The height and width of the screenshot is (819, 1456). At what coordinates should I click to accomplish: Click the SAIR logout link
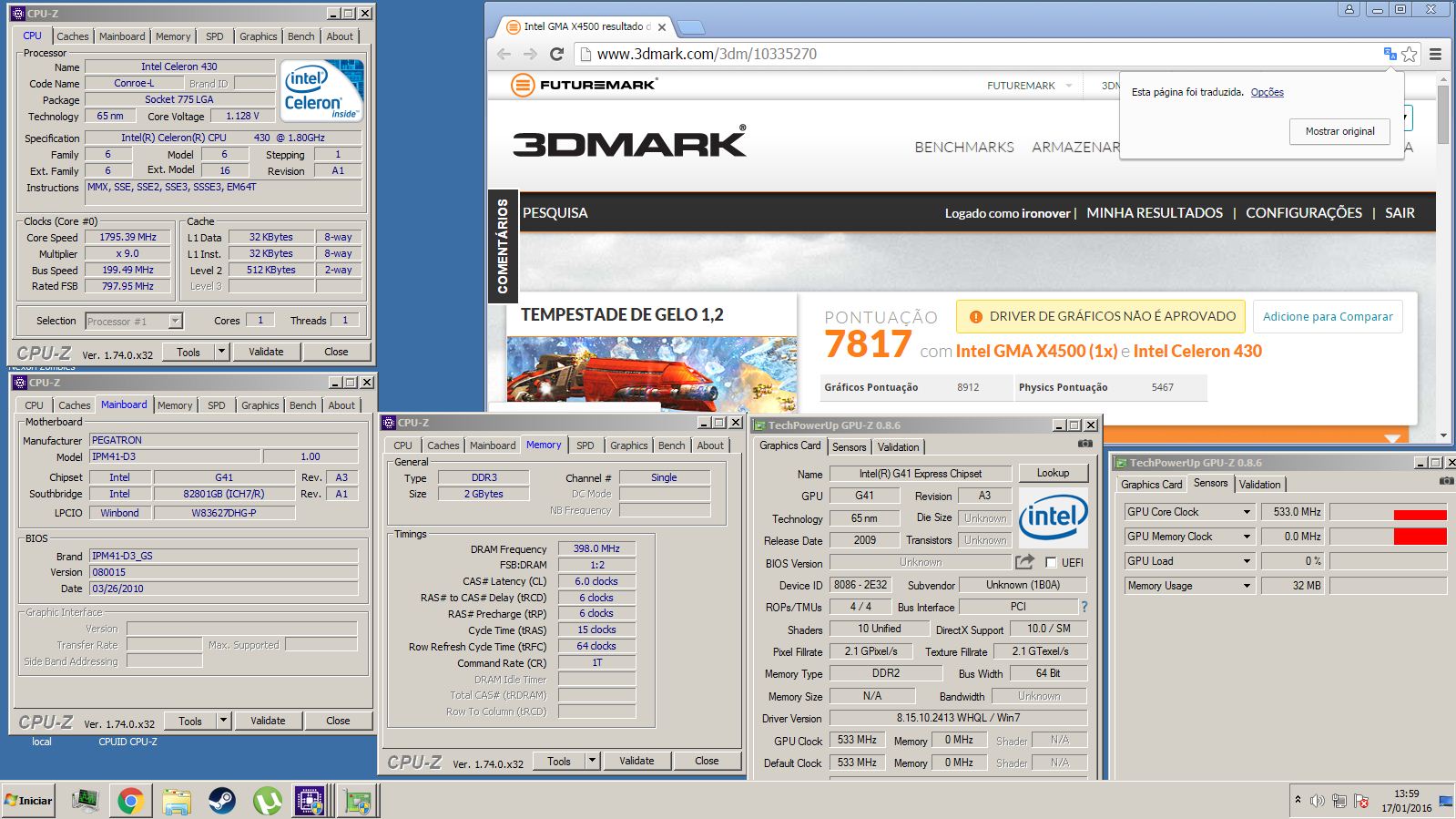pyautogui.click(x=1400, y=212)
